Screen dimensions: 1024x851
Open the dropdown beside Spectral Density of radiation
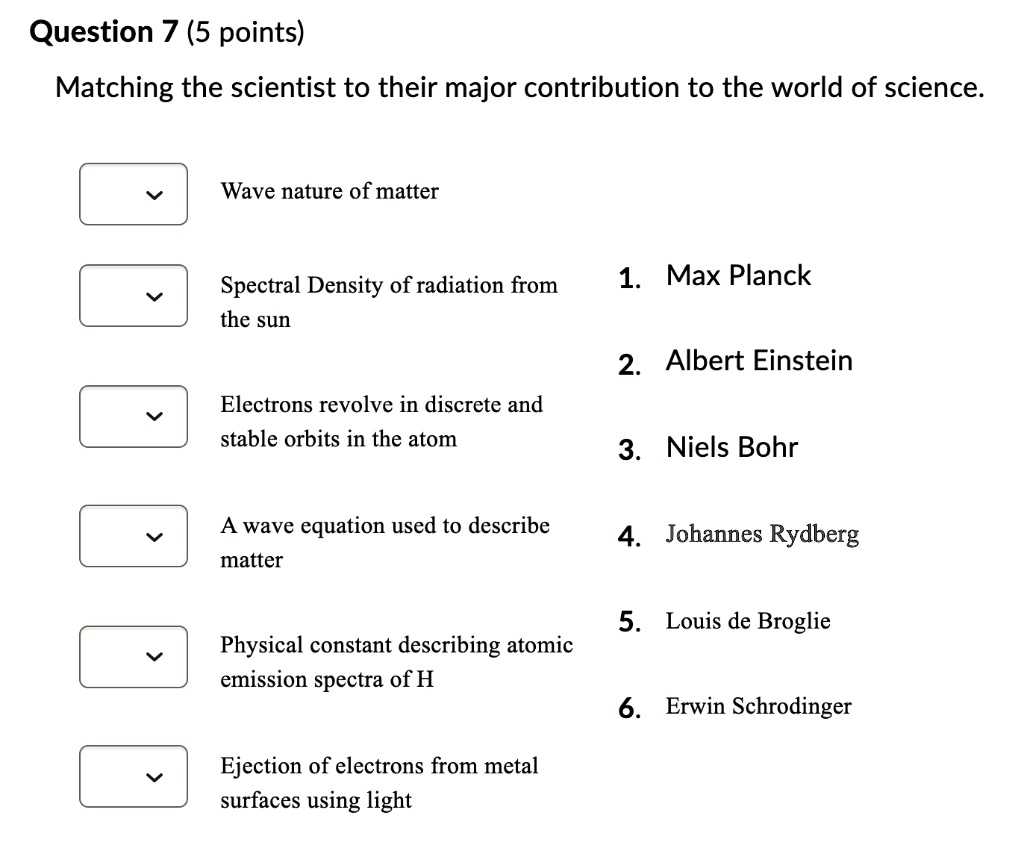[133, 295]
